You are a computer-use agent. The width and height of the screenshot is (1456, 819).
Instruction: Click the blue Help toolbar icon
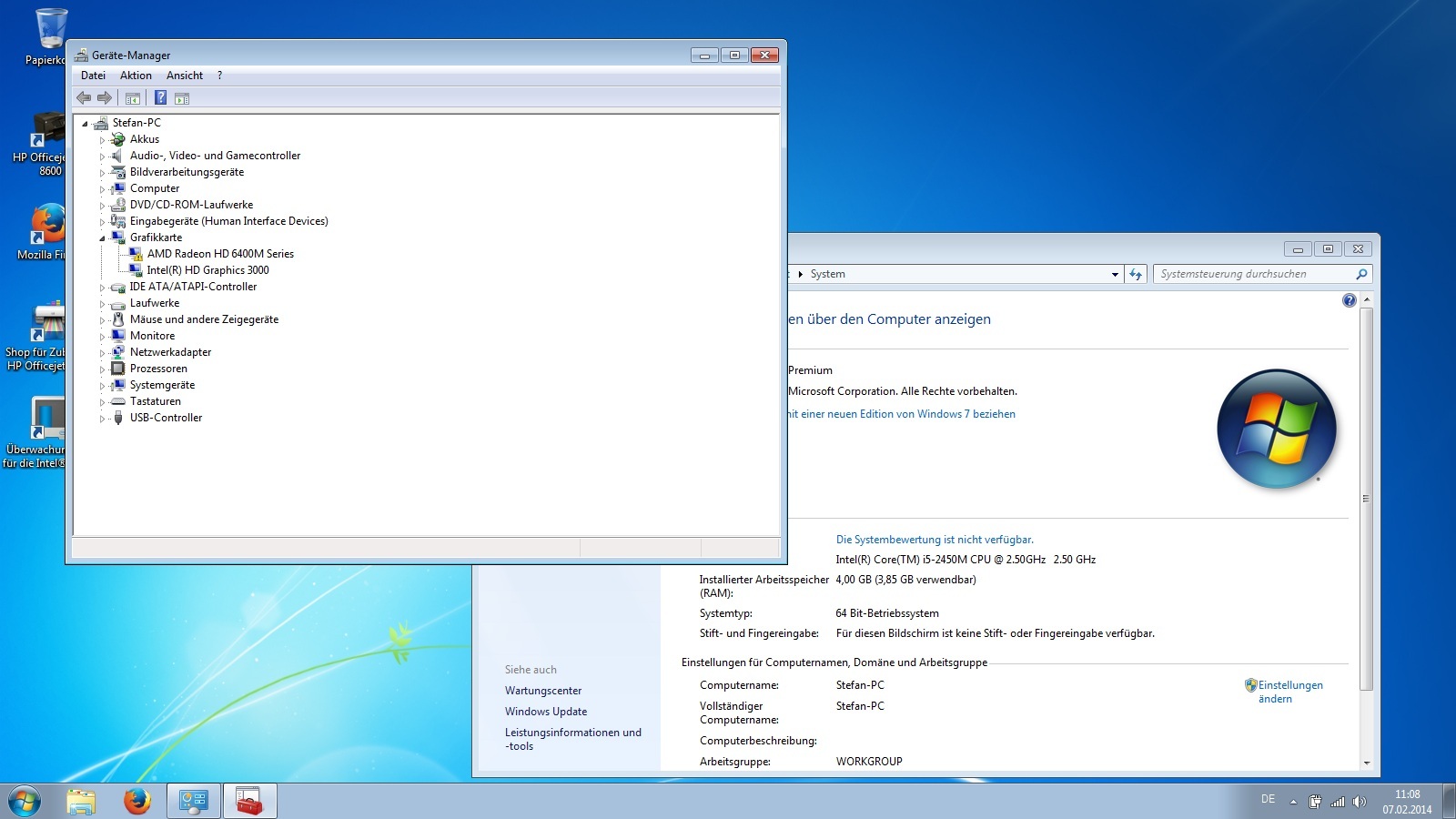[160, 98]
